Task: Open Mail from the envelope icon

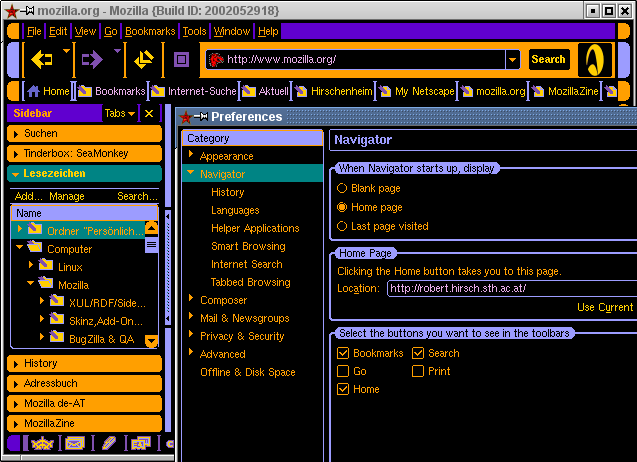Action: point(75,443)
